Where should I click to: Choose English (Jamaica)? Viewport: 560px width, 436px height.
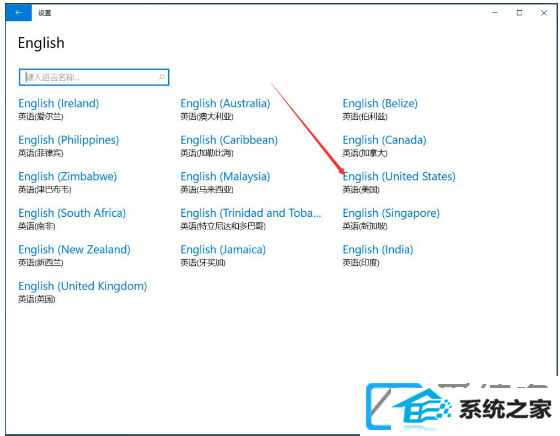223,255
